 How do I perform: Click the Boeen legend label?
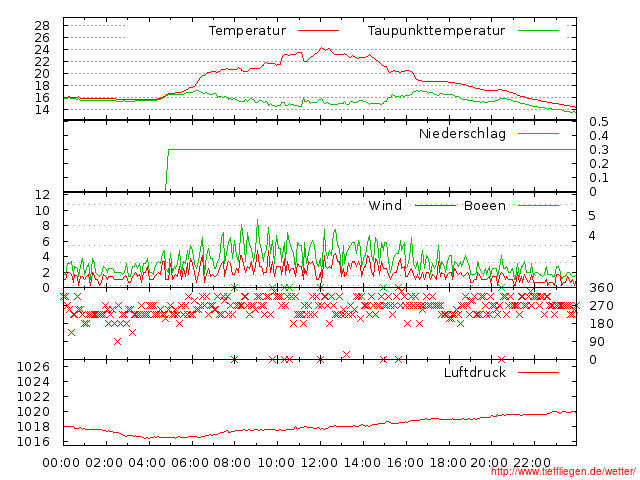tap(485, 205)
